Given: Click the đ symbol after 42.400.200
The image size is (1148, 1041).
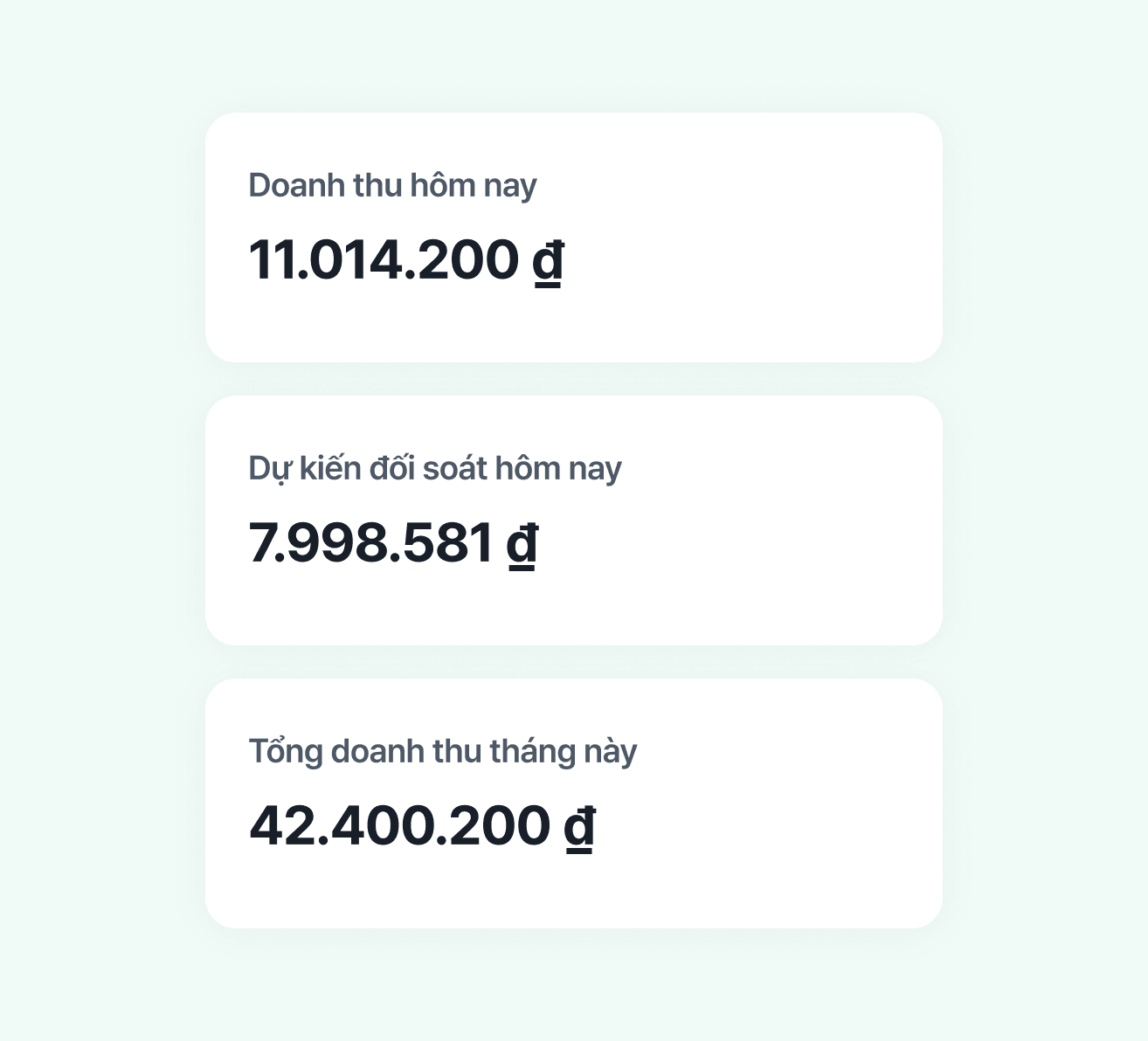Looking at the screenshot, I should [x=579, y=826].
